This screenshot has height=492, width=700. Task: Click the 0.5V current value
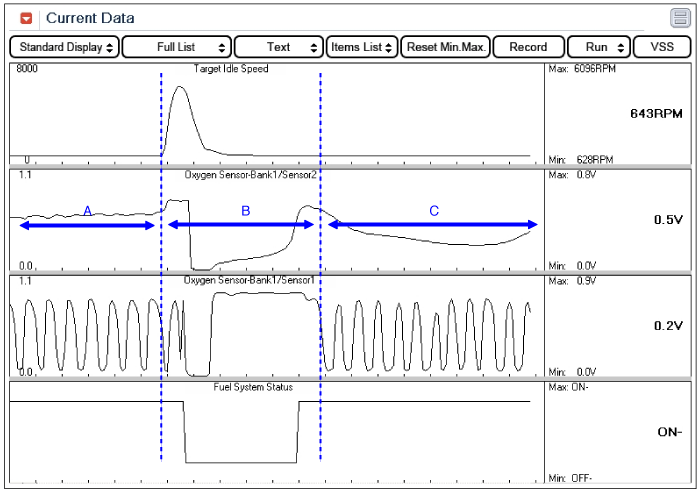click(x=668, y=220)
